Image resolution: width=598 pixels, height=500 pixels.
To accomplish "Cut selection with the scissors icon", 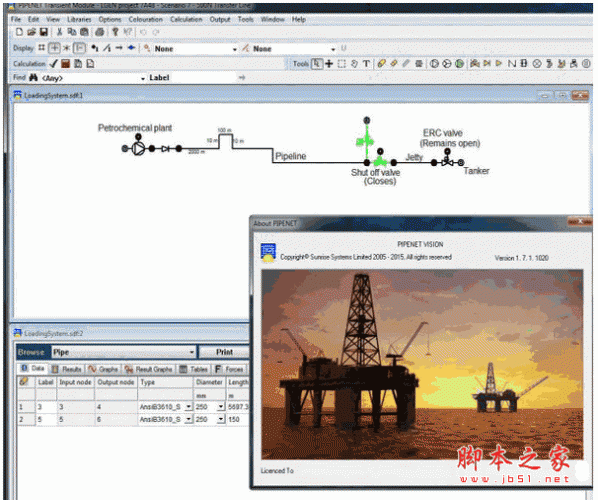I will (x=59, y=32).
